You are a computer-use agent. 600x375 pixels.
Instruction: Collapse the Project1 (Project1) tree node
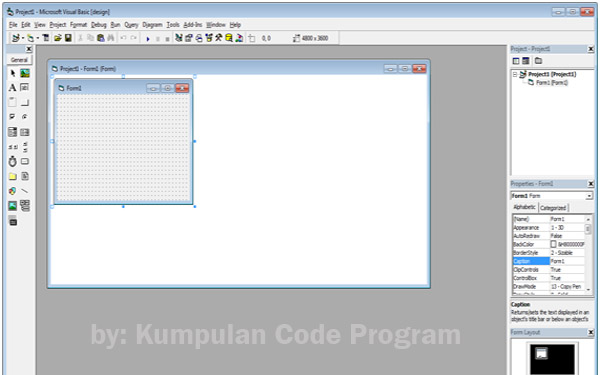(x=515, y=74)
